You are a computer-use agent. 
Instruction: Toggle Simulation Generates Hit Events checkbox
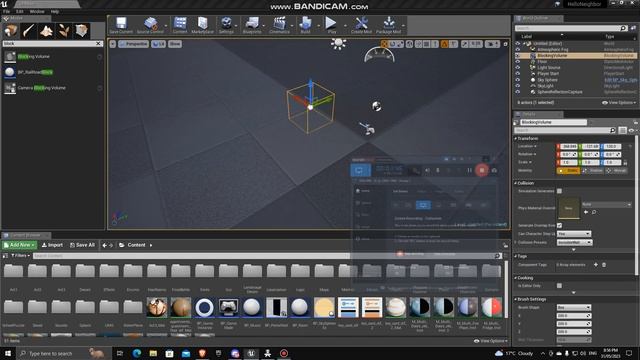(x=559, y=191)
